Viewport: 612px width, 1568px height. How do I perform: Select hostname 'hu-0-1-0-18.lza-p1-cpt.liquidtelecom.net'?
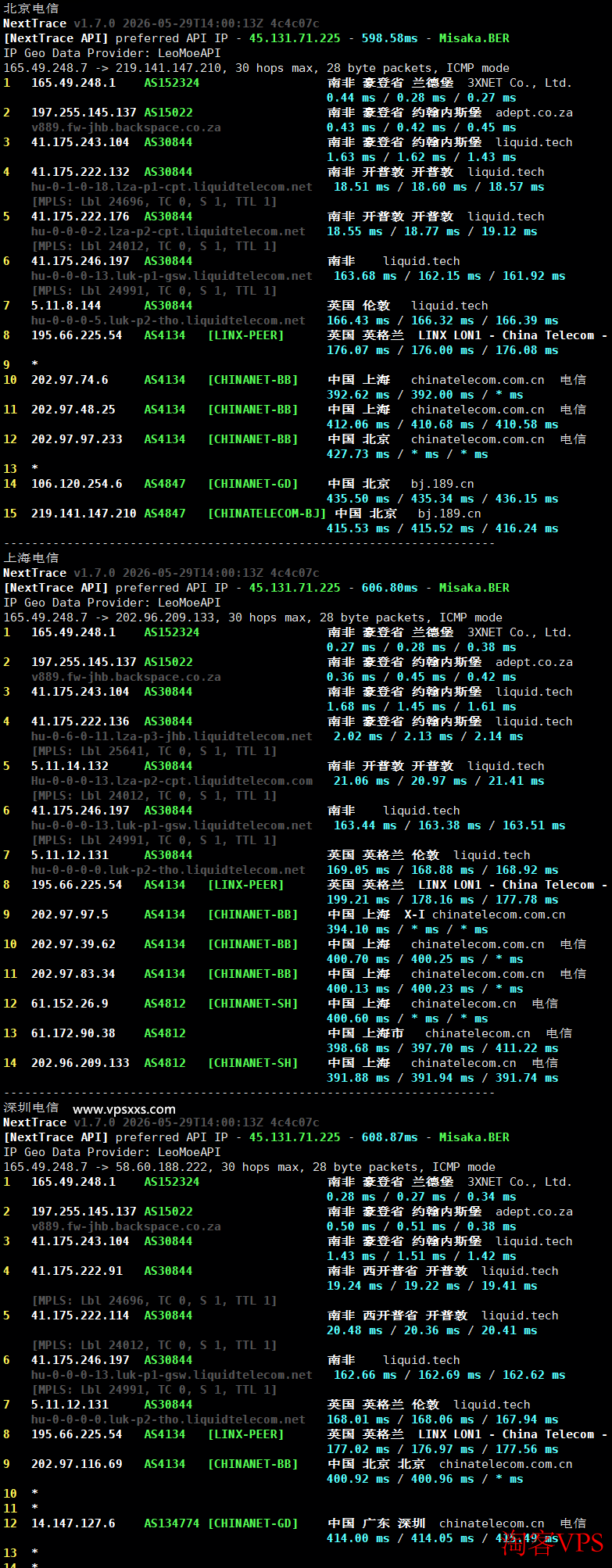coord(172,187)
